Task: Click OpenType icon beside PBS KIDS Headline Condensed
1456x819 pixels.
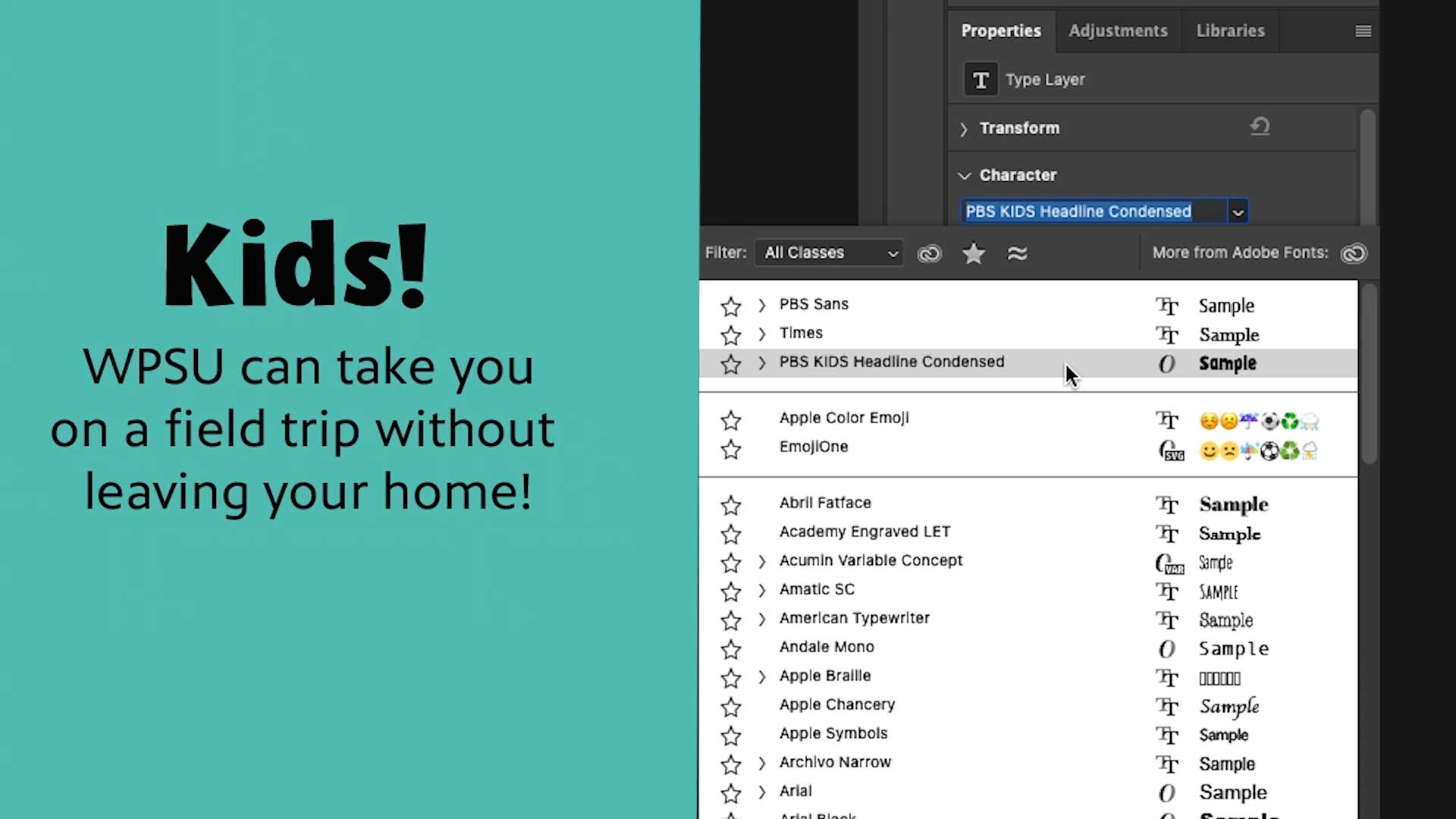Action: click(1167, 364)
